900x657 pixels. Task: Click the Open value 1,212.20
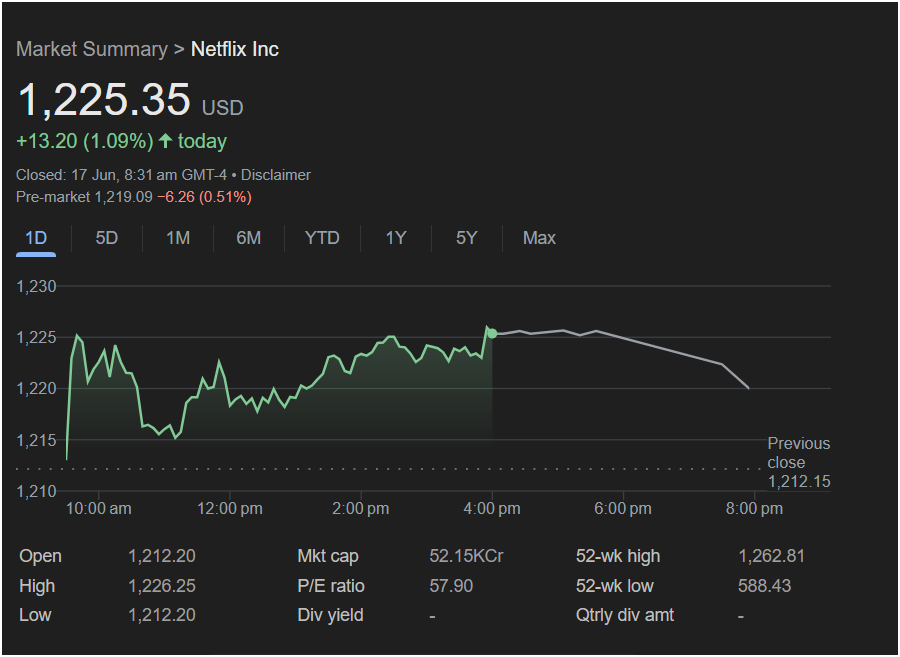pyautogui.click(x=162, y=556)
